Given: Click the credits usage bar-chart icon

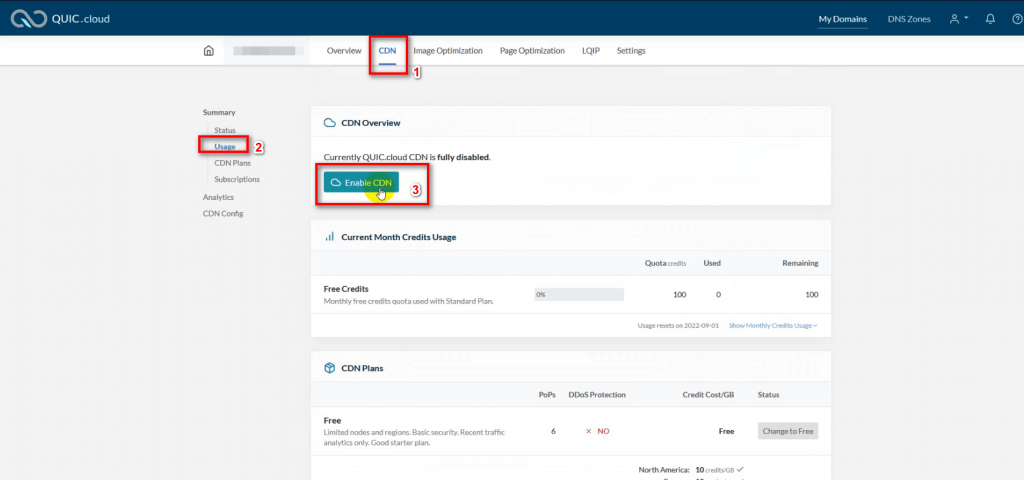Looking at the screenshot, I should (330, 236).
